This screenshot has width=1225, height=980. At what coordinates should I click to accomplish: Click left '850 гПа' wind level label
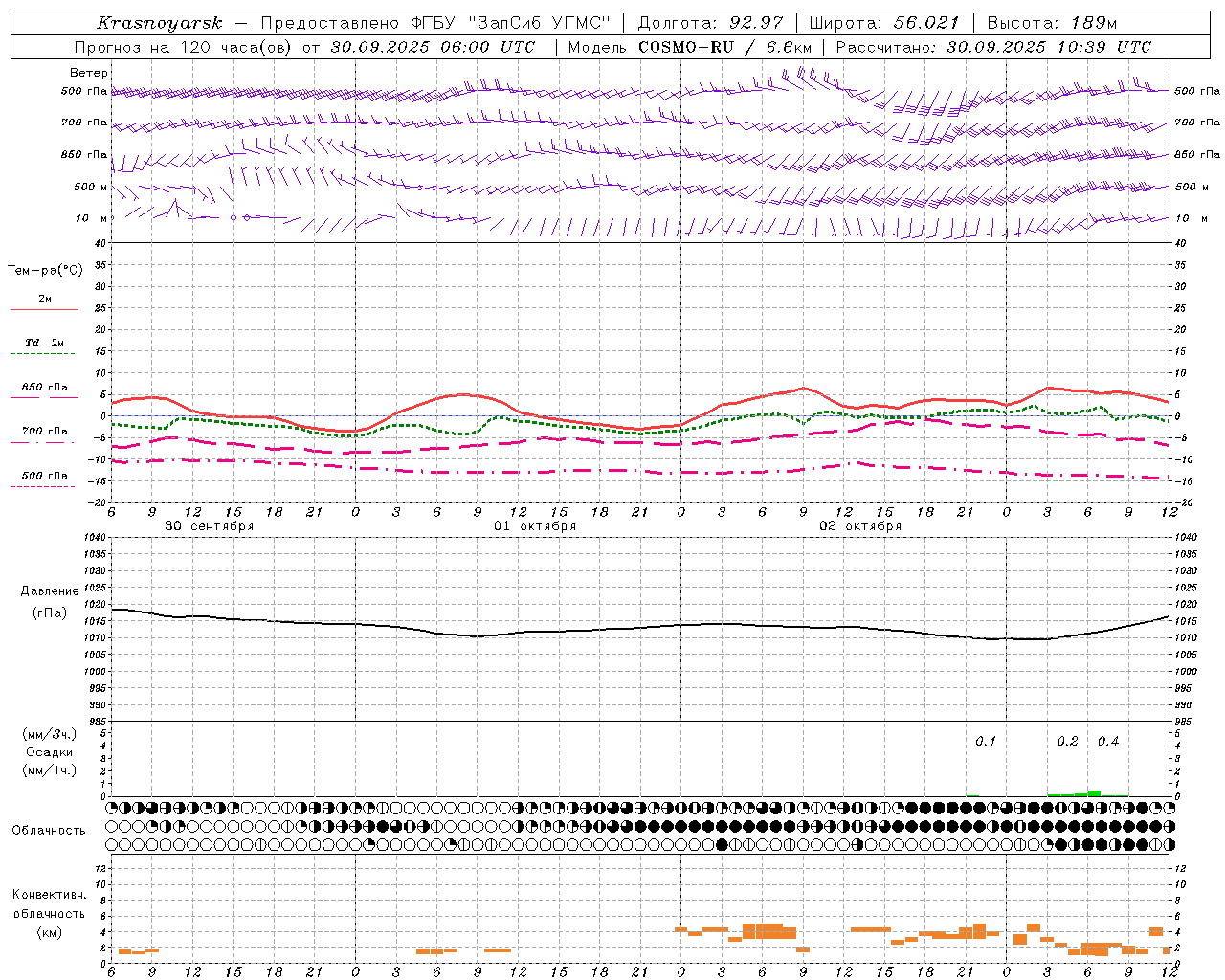(x=83, y=154)
